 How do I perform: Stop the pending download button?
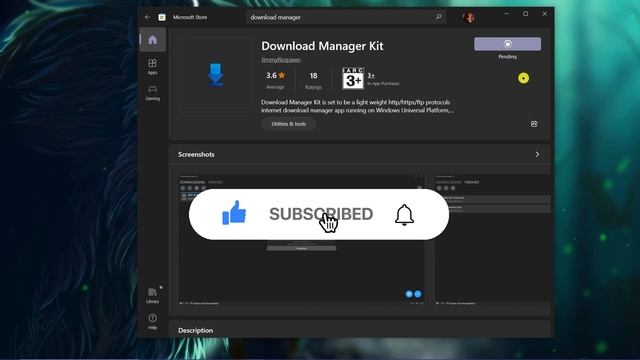(507, 44)
